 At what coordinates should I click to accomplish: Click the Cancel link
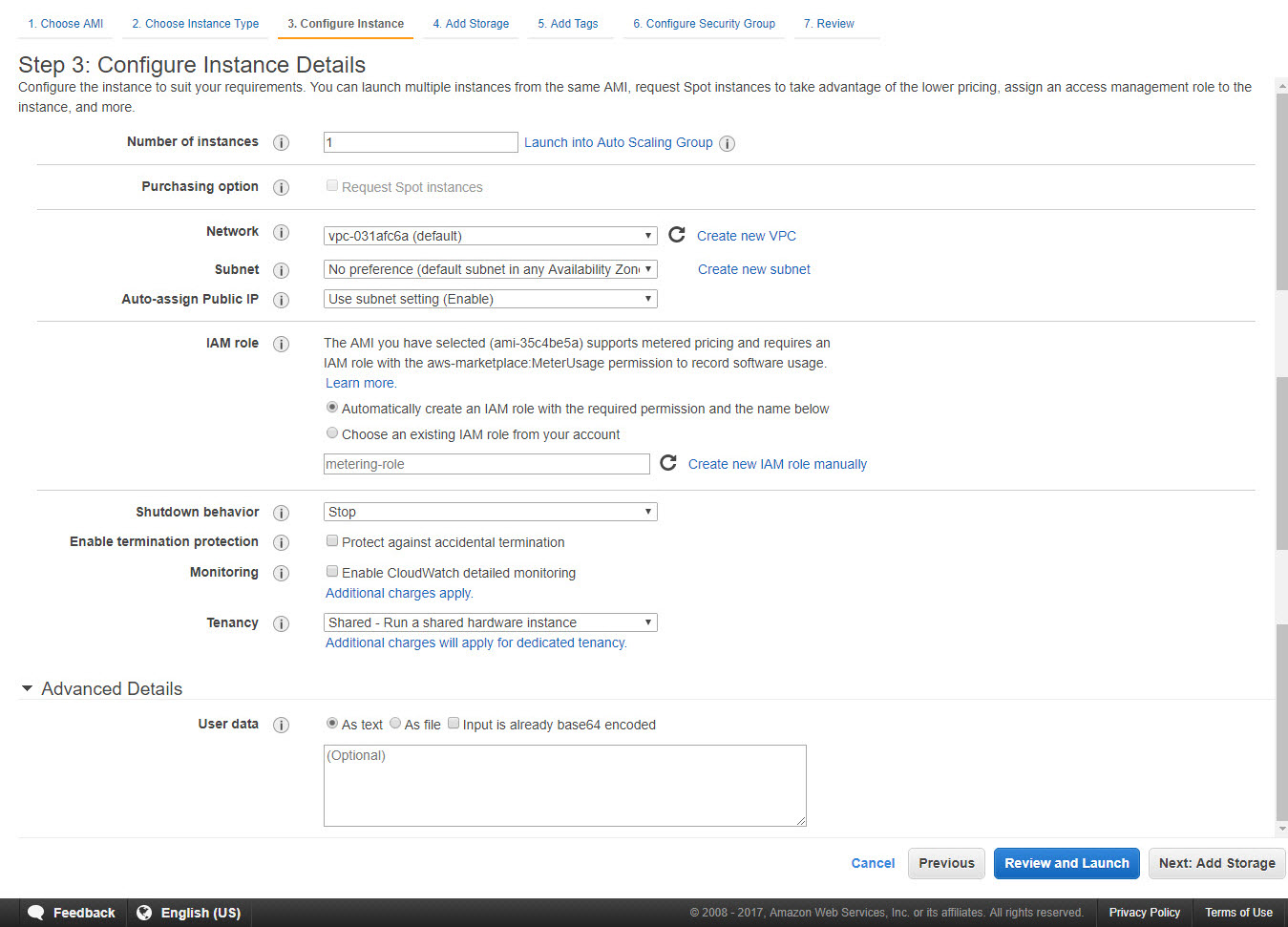(874, 863)
